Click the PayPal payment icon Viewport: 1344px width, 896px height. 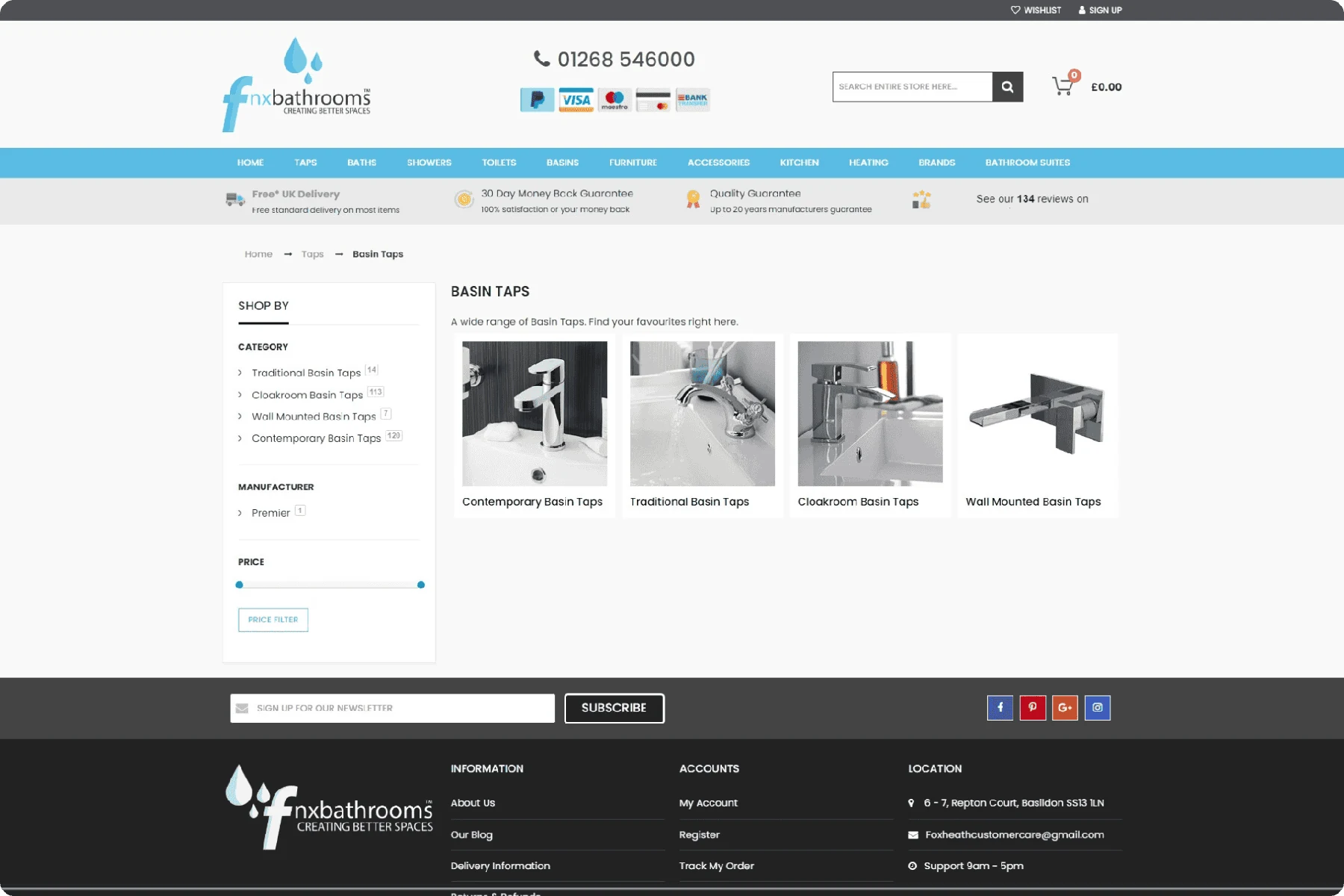tap(538, 100)
